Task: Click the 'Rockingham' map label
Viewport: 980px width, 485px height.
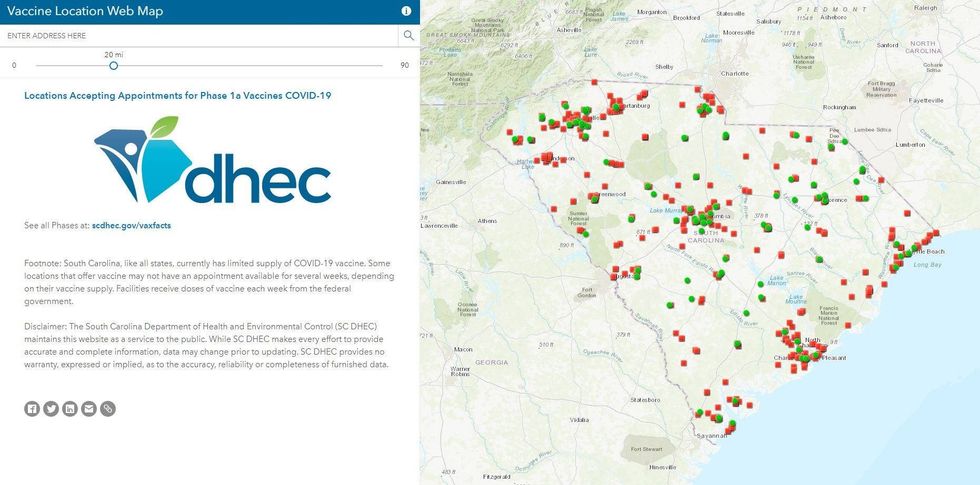Action: click(839, 107)
